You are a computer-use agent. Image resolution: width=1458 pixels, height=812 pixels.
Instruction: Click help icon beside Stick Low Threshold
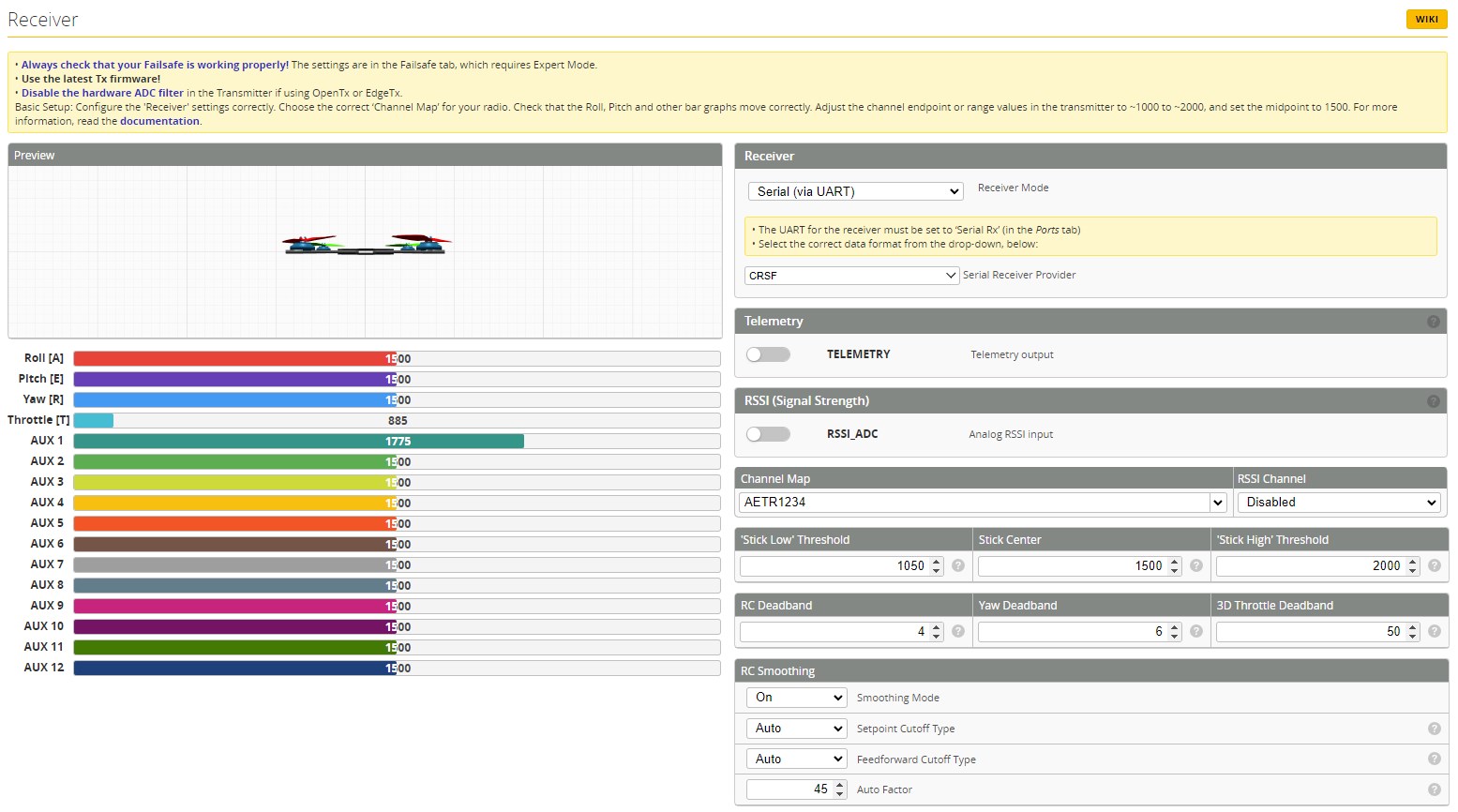(957, 565)
